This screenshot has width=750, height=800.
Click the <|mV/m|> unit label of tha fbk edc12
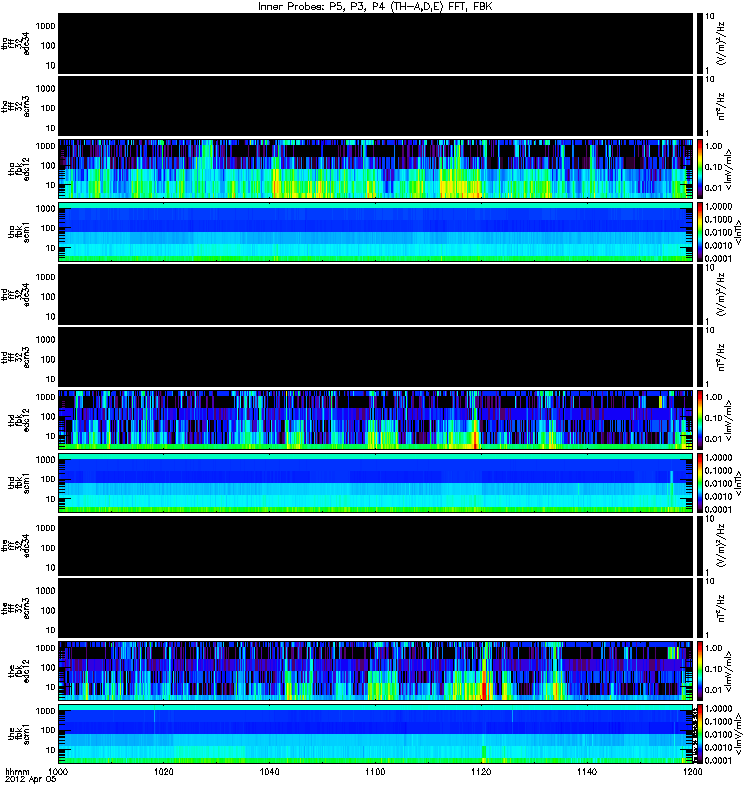(x=729, y=169)
